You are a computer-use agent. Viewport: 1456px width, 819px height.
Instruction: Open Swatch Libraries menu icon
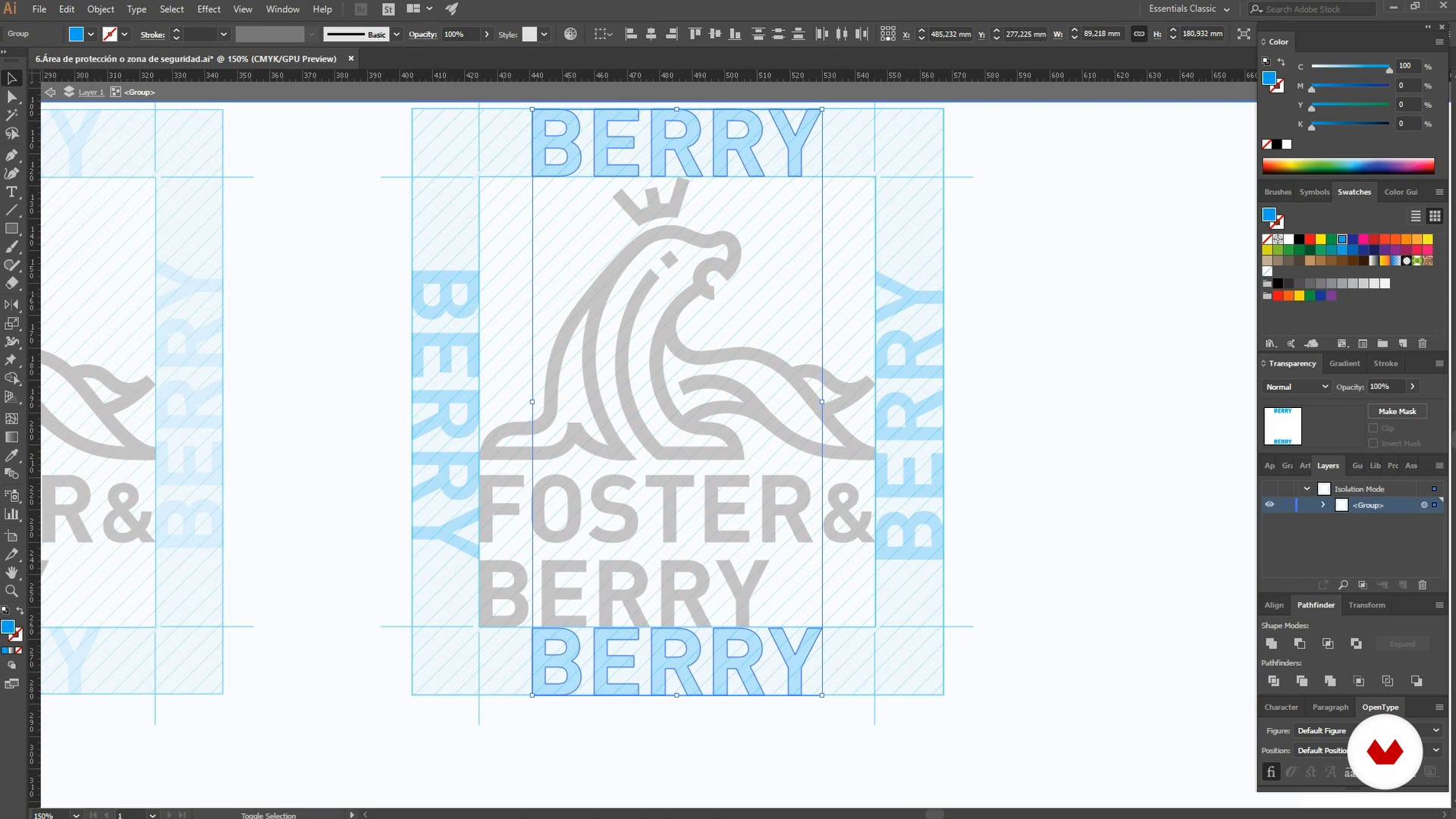1272,344
